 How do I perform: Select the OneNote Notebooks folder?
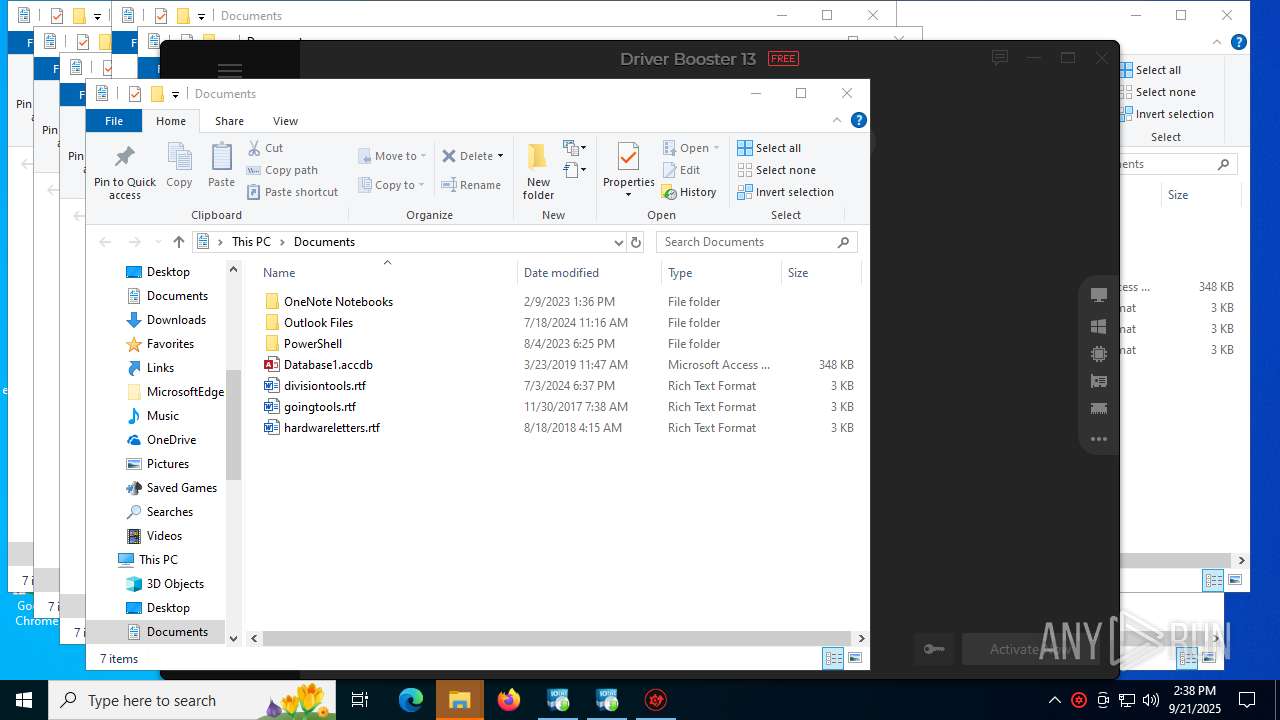click(338, 302)
